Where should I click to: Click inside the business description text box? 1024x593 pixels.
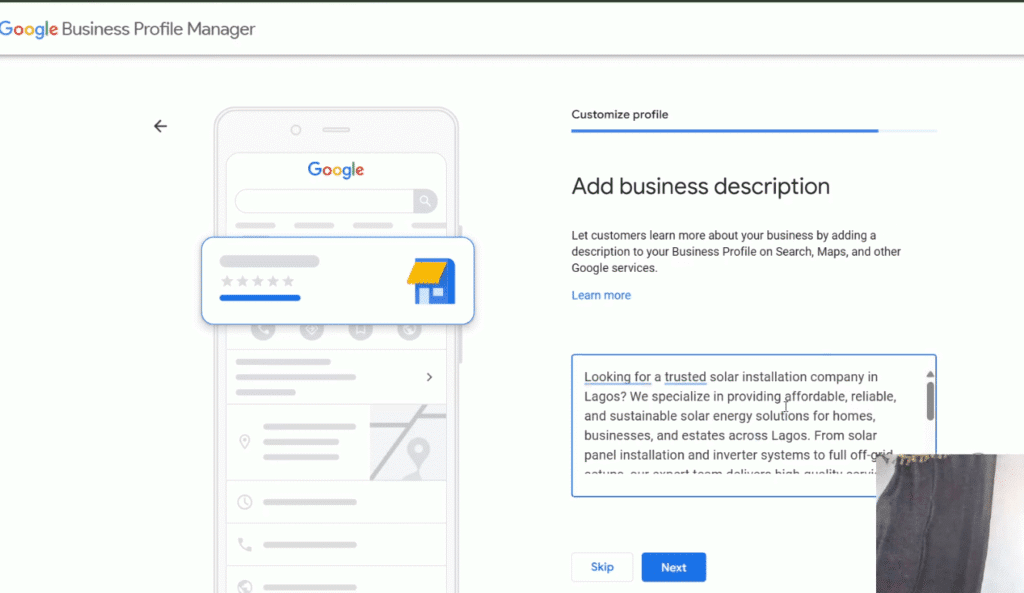(x=740, y=425)
